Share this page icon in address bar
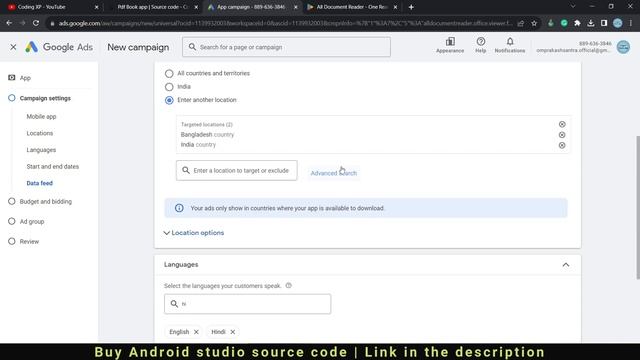Viewport: 640px width, 360px height. click(521, 23)
